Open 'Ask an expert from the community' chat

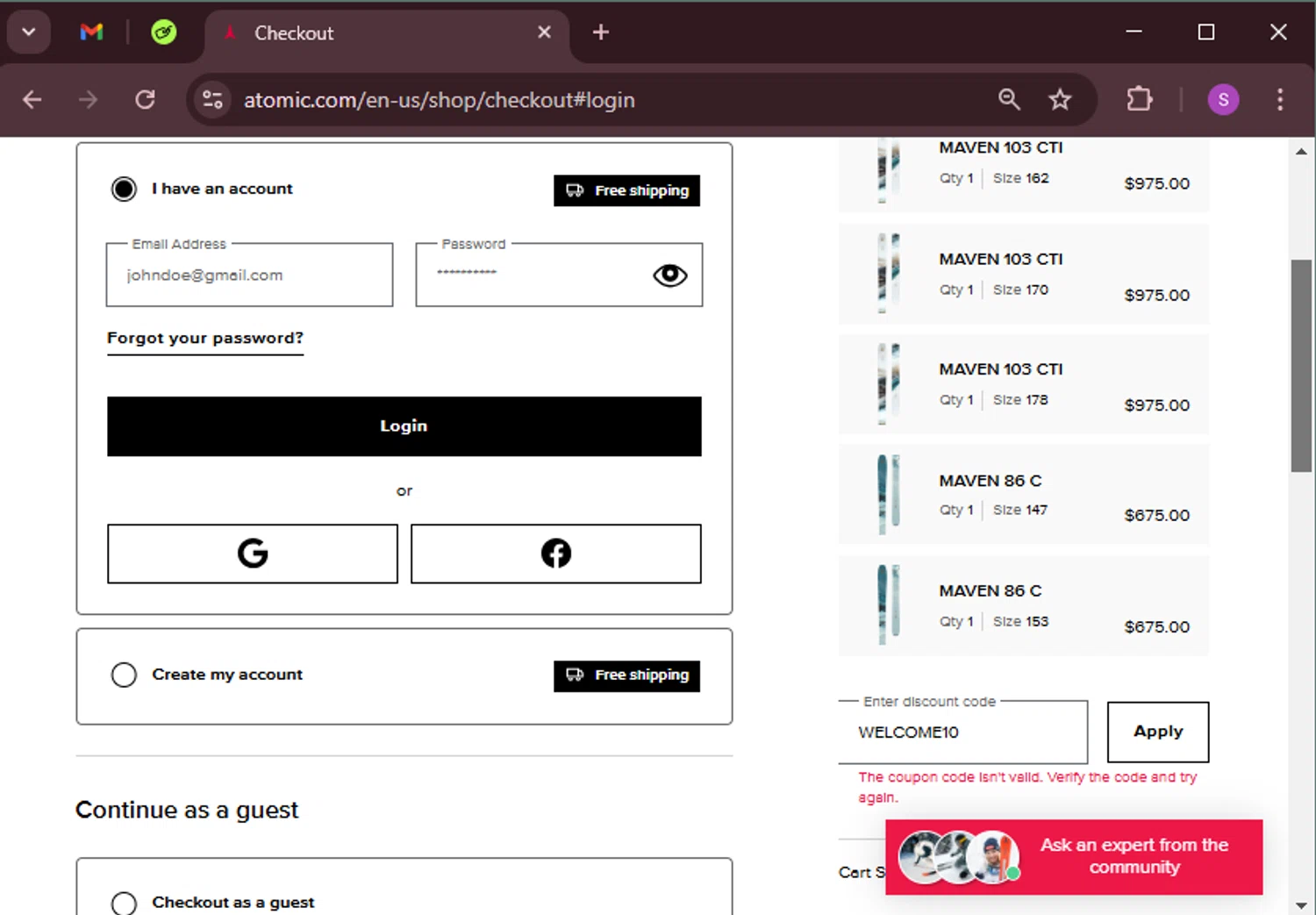(x=1074, y=857)
